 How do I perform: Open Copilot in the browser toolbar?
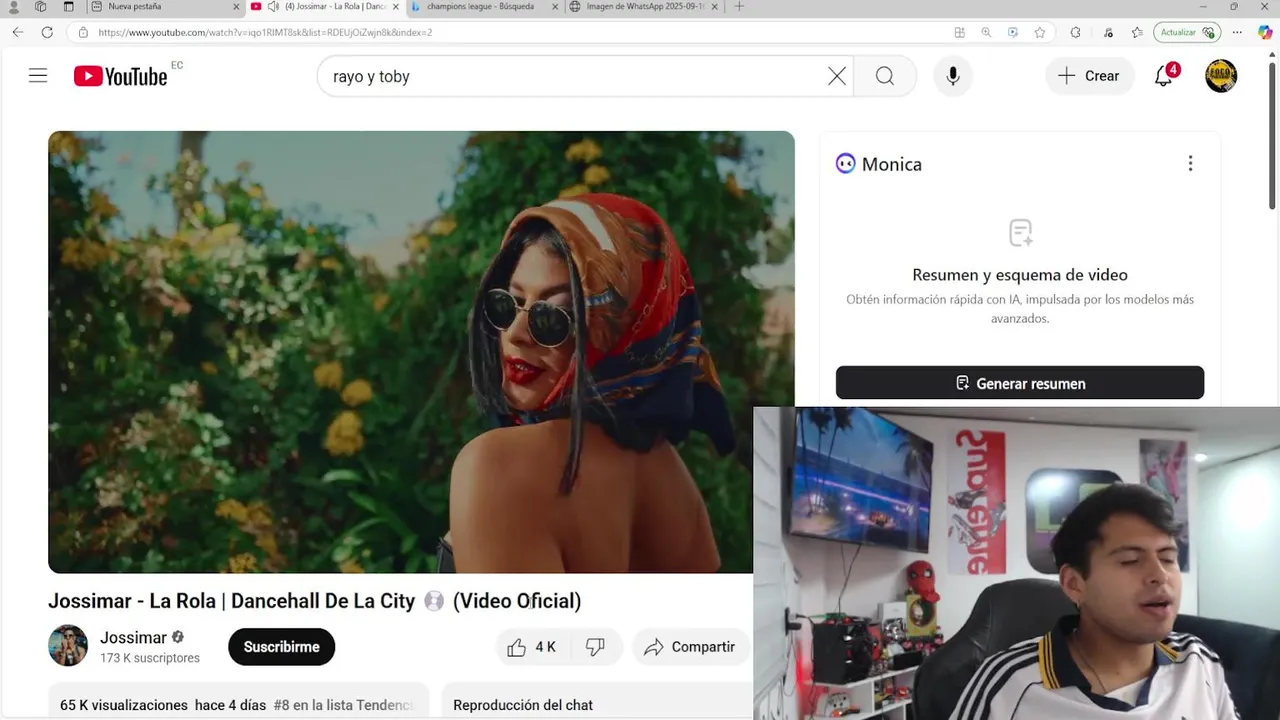tap(1265, 32)
